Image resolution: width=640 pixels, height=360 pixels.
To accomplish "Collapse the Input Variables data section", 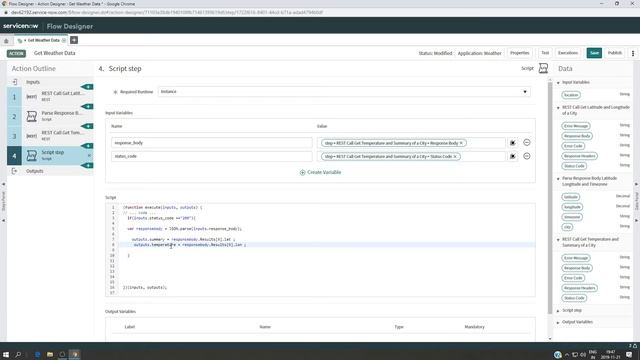I will (x=558, y=83).
